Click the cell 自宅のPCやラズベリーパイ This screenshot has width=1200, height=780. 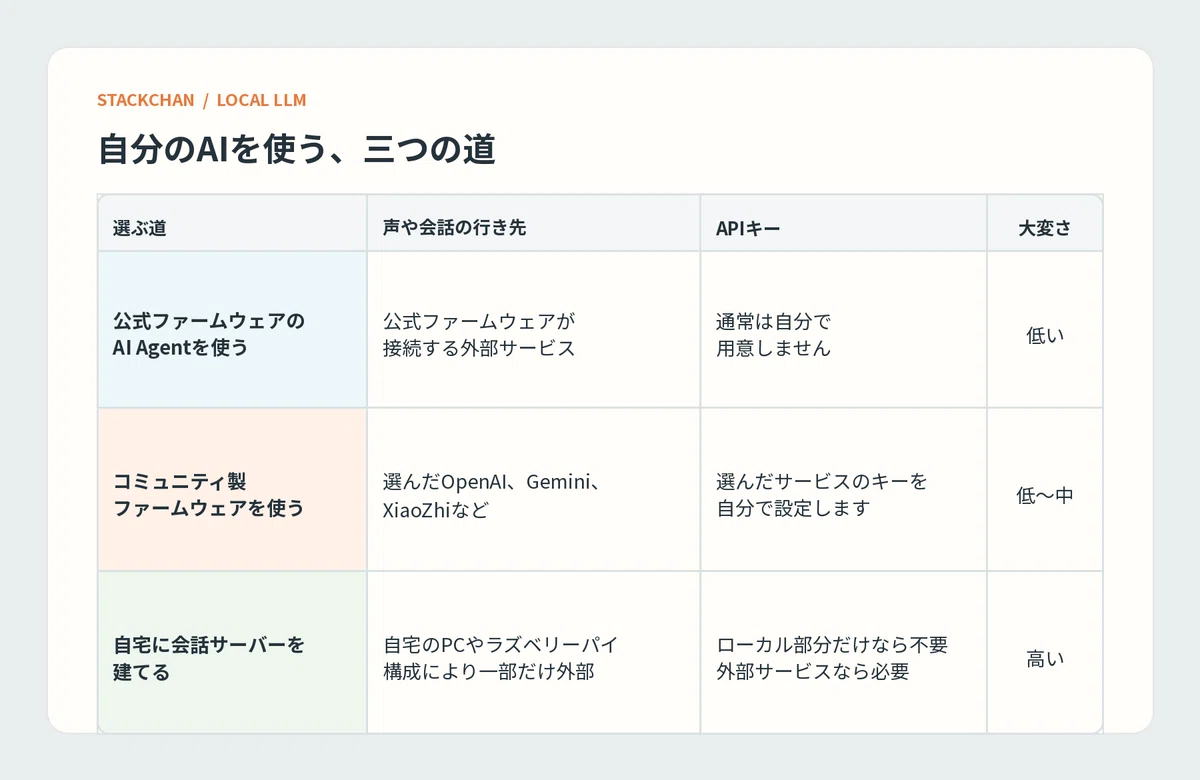coord(534,653)
